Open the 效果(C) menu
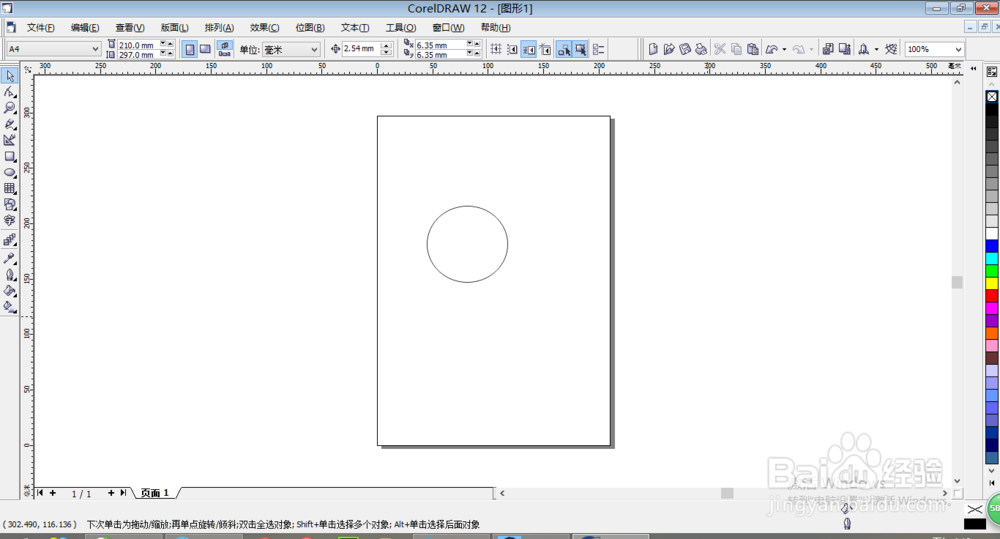Image resolution: width=1000 pixels, height=539 pixels. tap(264, 27)
